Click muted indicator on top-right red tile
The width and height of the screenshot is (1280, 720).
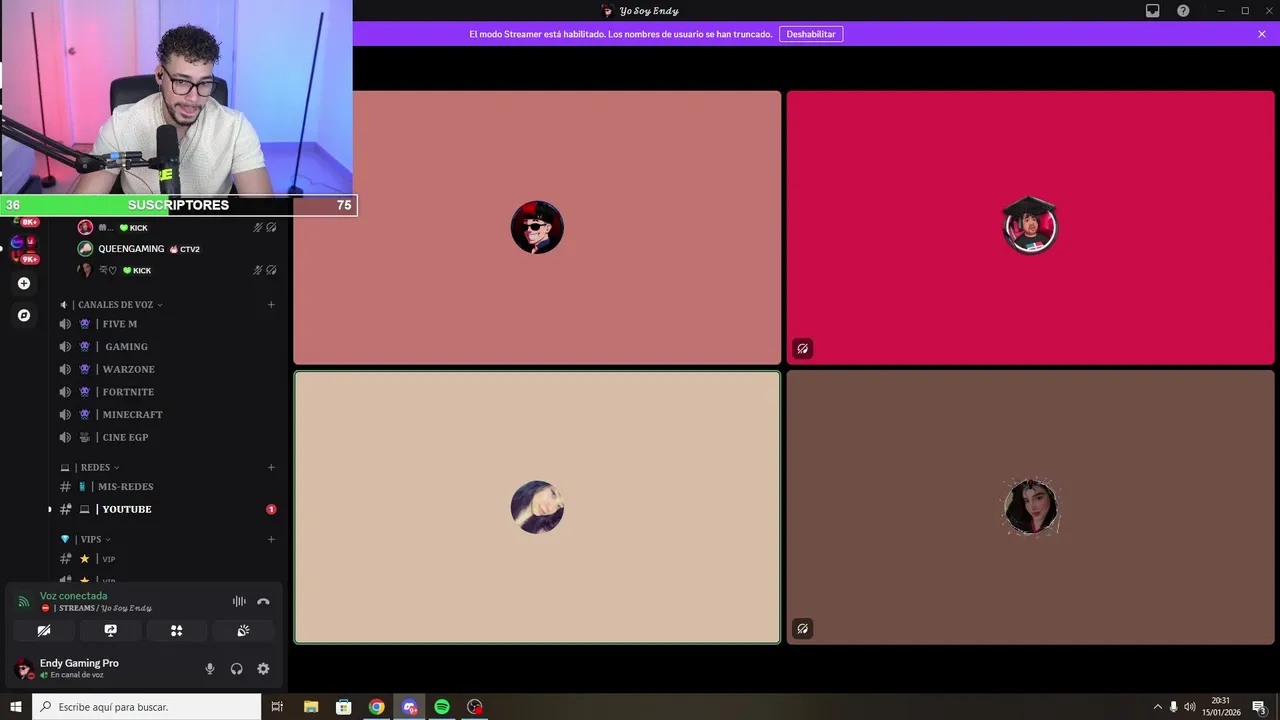(x=802, y=349)
